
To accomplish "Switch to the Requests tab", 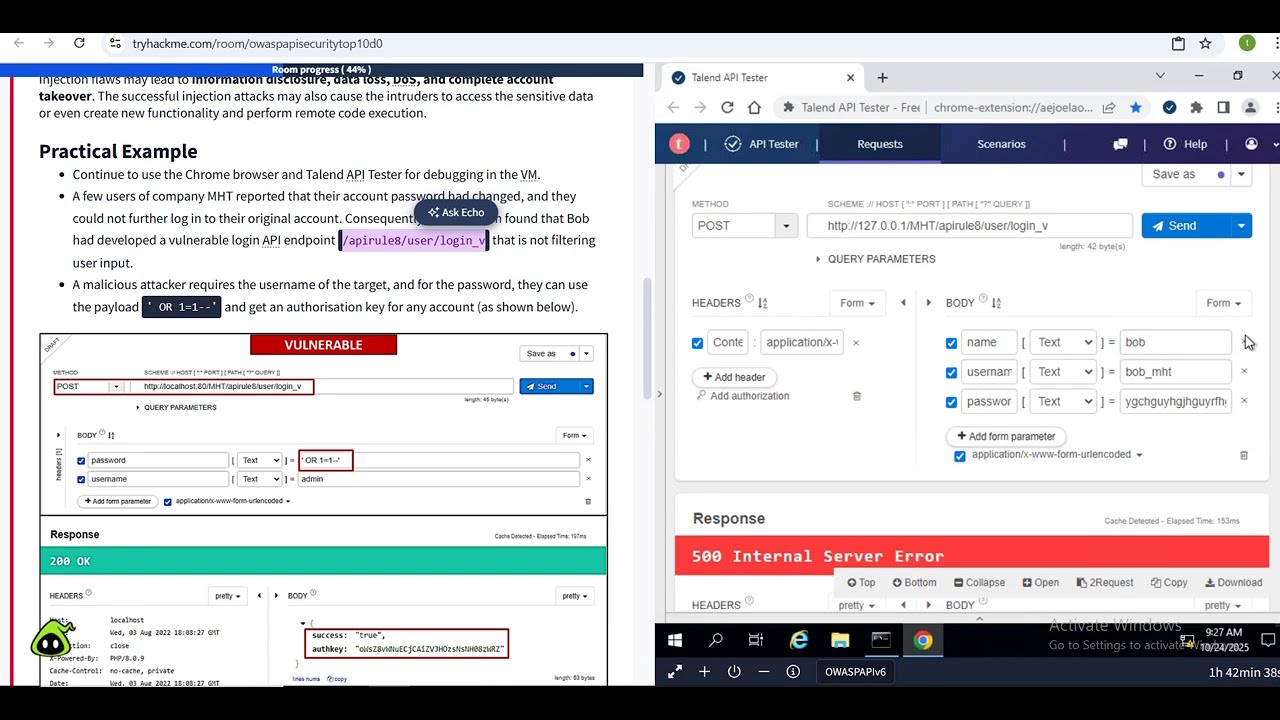I will [x=880, y=144].
